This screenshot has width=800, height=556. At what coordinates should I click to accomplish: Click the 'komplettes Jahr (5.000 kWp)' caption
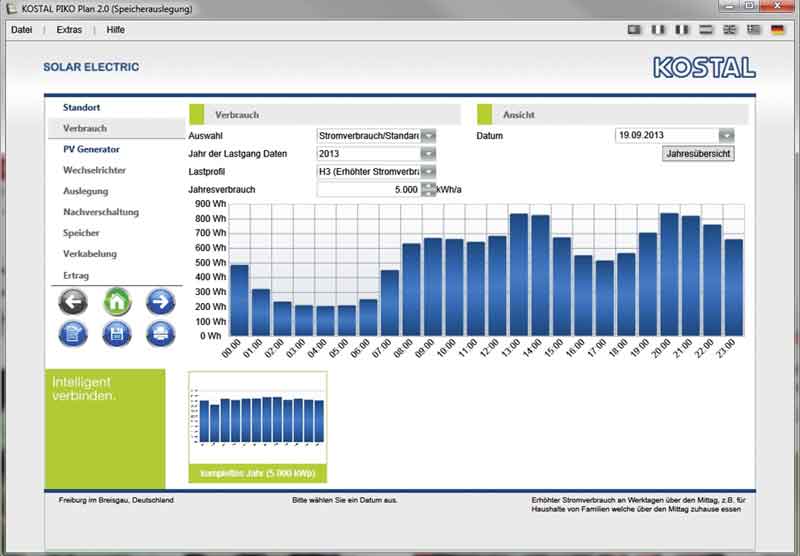pyautogui.click(x=258, y=473)
